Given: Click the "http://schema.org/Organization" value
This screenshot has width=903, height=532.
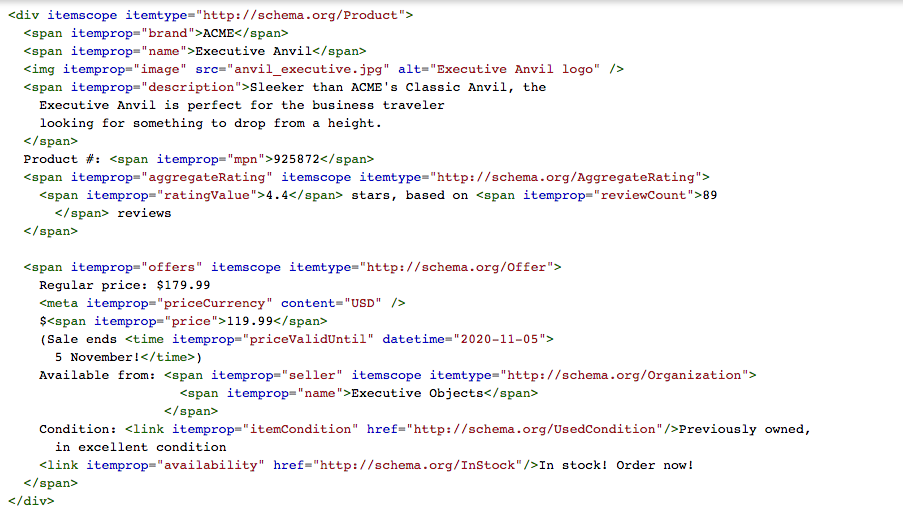Looking at the screenshot, I should tap(624, 375).
